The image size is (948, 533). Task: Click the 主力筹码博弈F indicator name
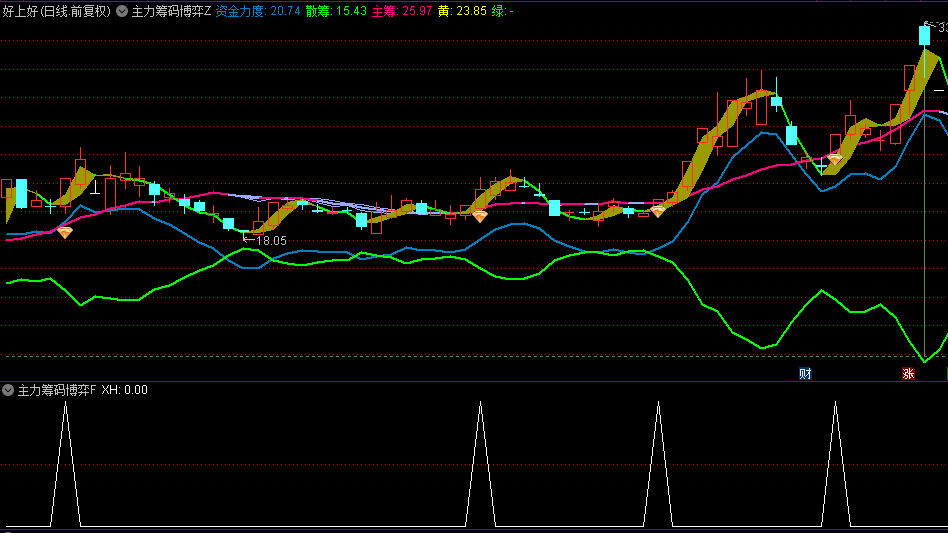pyautogui.click(x=57, y=390)
